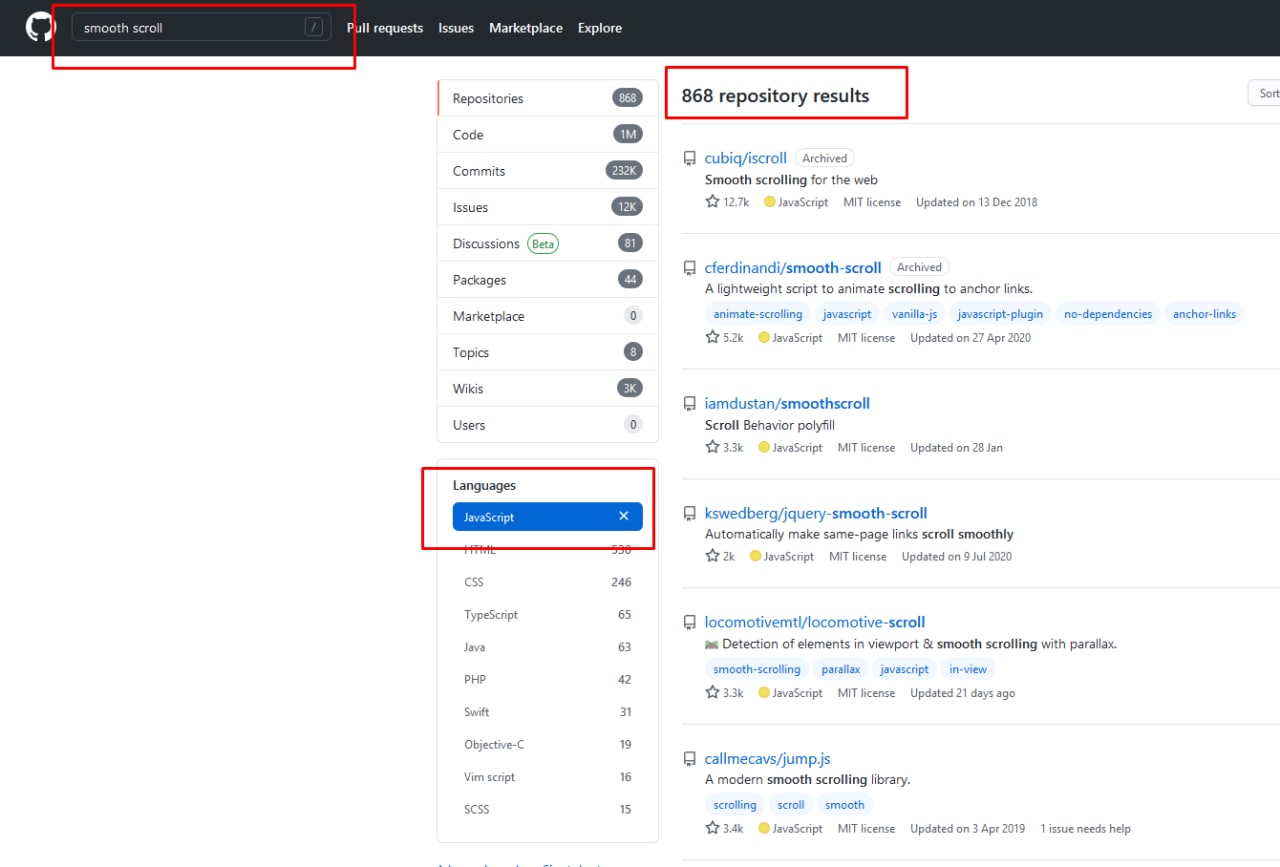Open Marketplace in the top navigation
Viewport: 1280px width, 867px height.
526,28
